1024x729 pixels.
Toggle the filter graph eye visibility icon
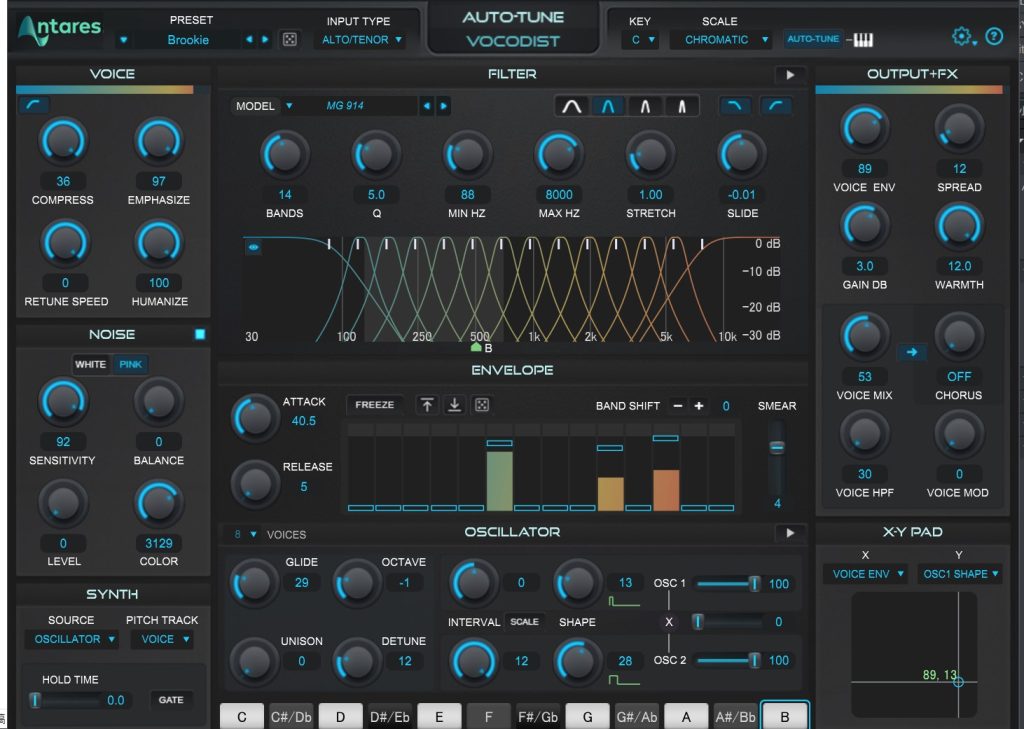pyautogui.click(x=253, y=248)
